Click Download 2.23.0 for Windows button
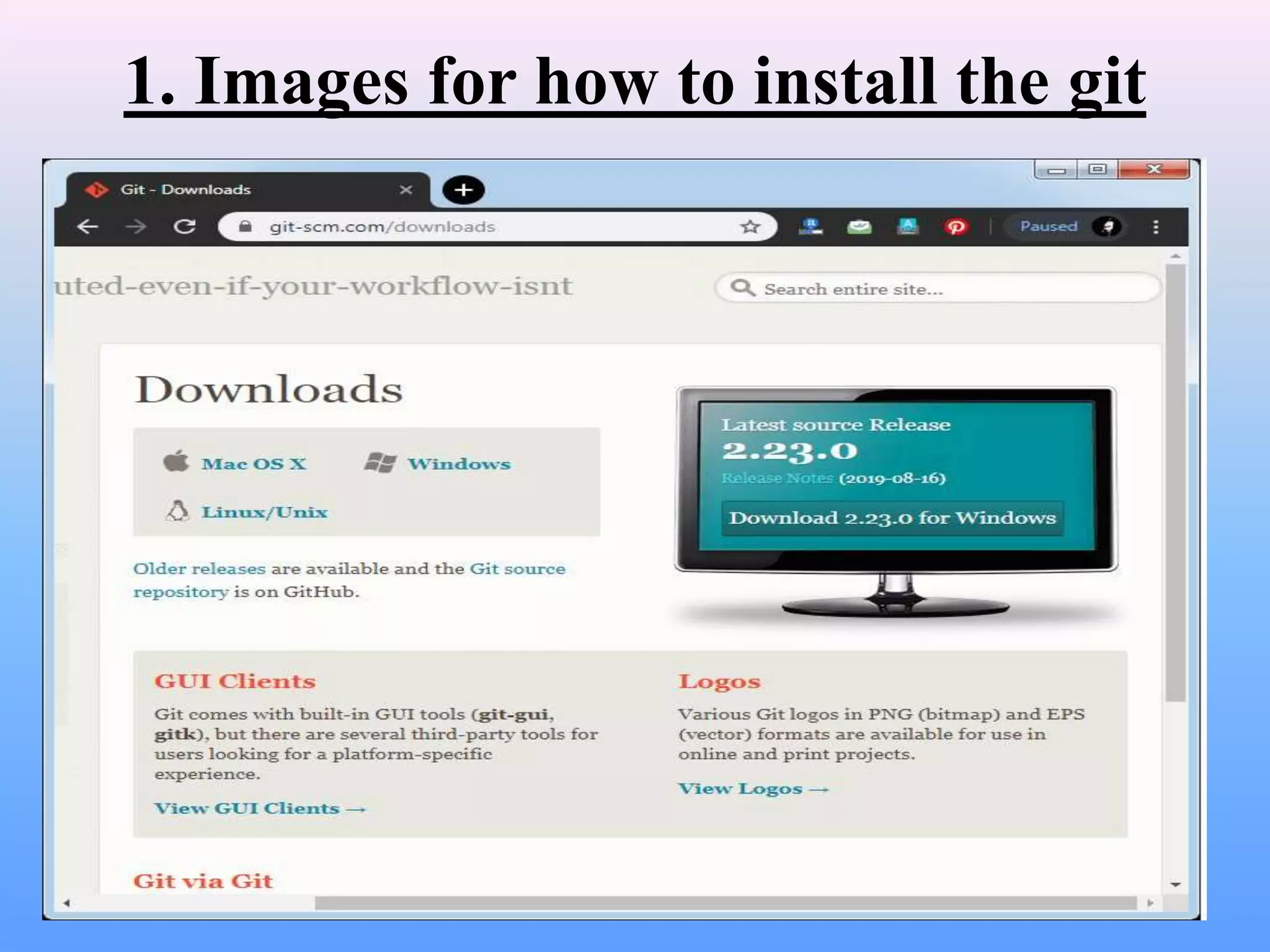Screen dimensions: 1270x952 click(x=892, y=518)
